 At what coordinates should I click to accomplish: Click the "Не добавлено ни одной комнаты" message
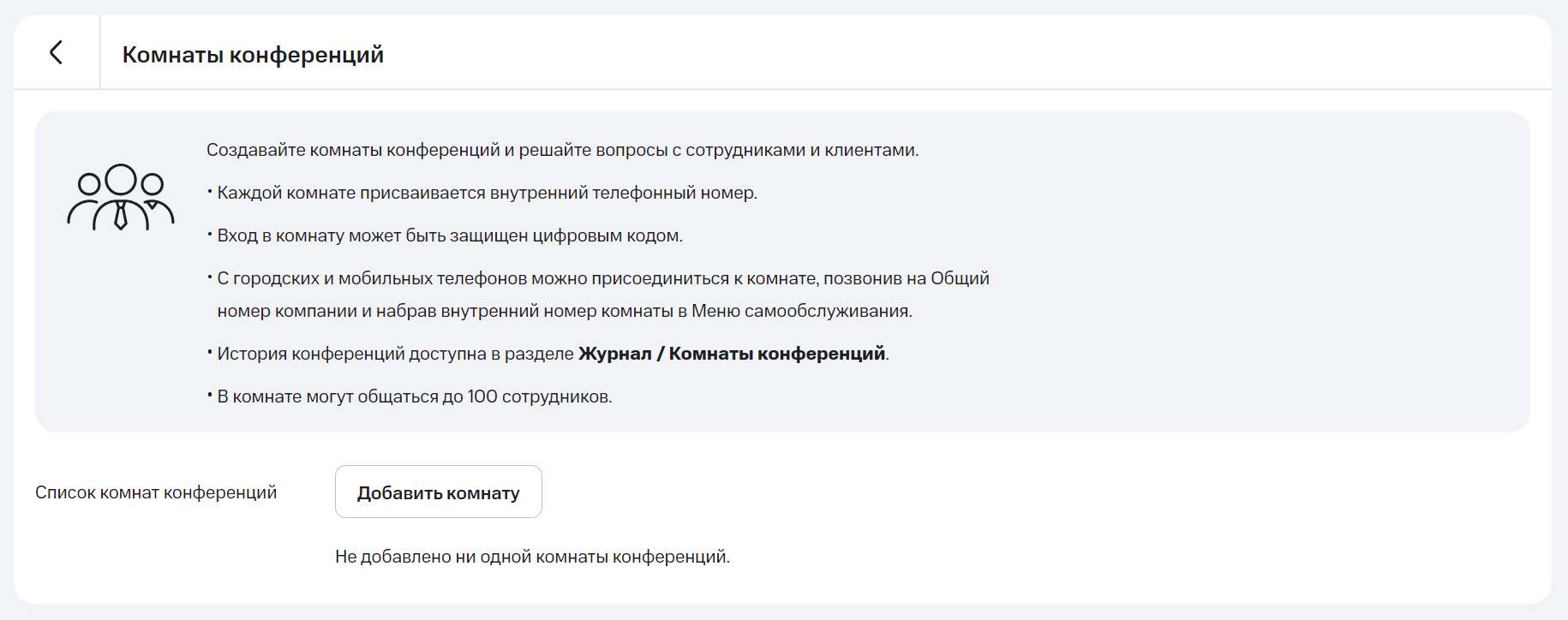pos(532,557)
